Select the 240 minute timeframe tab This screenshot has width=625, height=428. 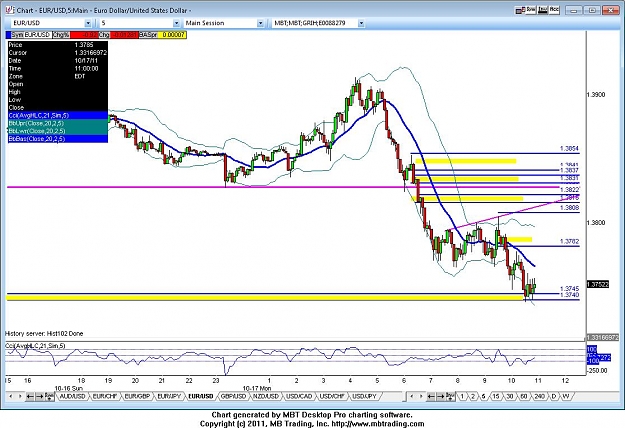(539, 397)
